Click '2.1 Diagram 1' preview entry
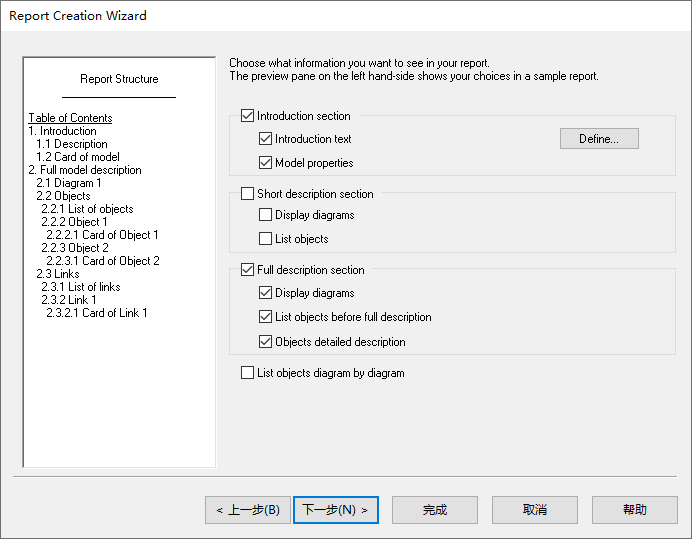This screenshot has width=692, height=539. [68, 183]
